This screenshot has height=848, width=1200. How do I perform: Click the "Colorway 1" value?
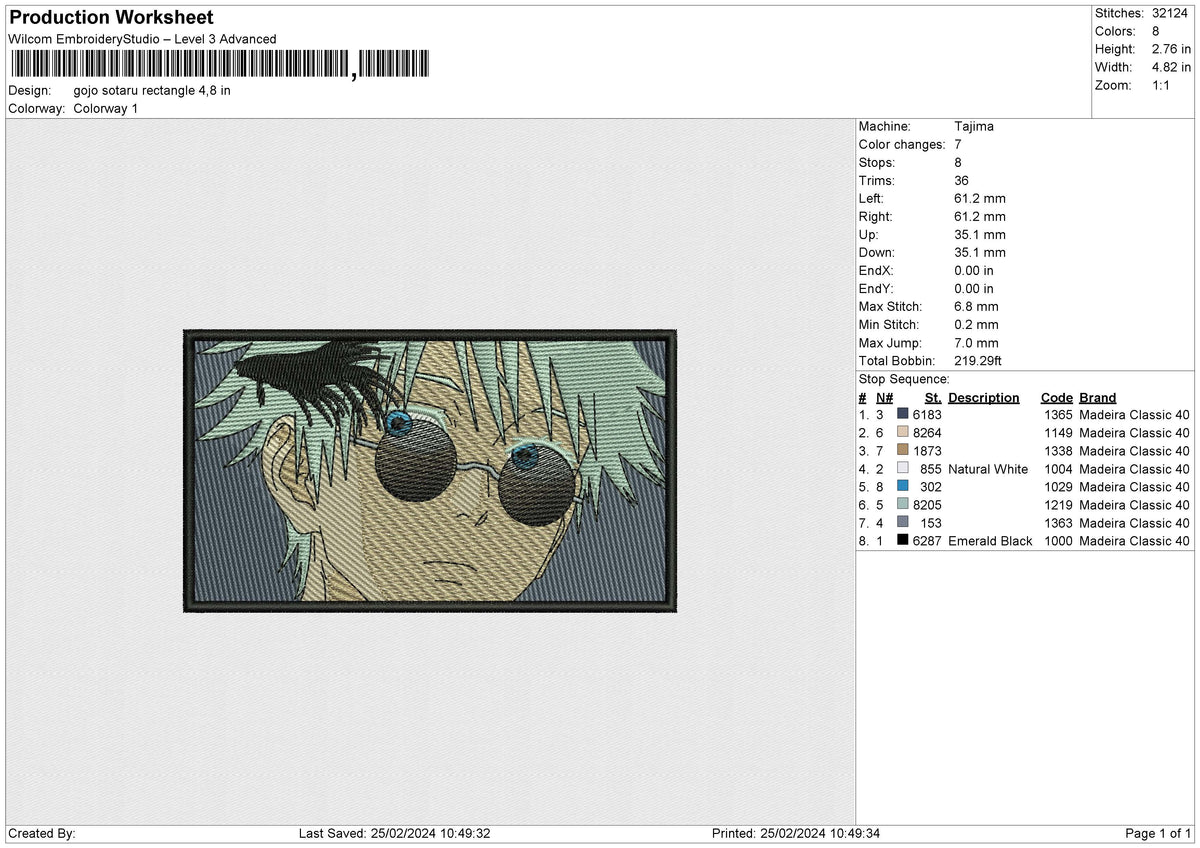(106, 108)
